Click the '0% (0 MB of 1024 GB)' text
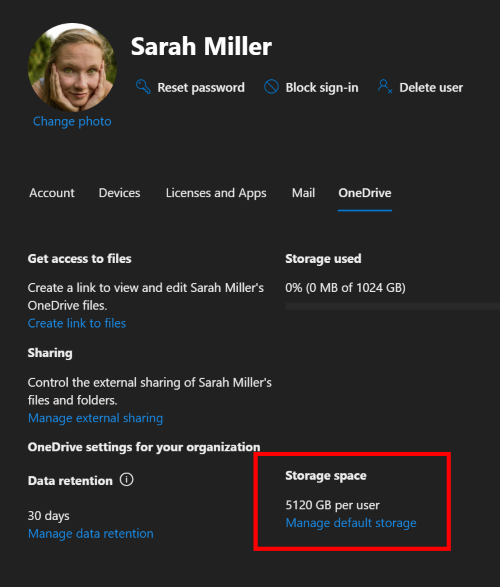This screenshot has height=587, width=500. (345, 288)
